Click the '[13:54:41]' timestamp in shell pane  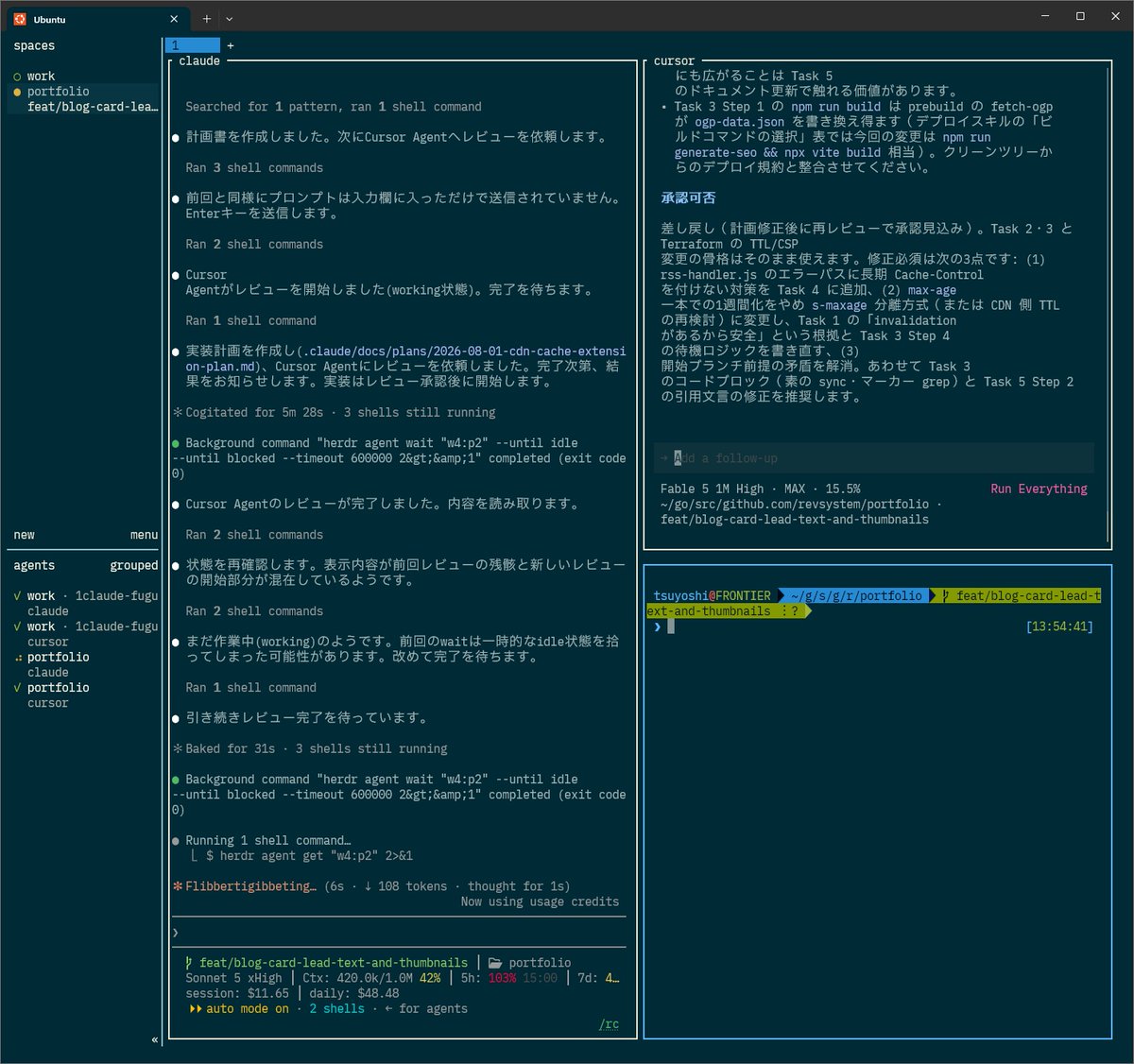(1058, 626)
